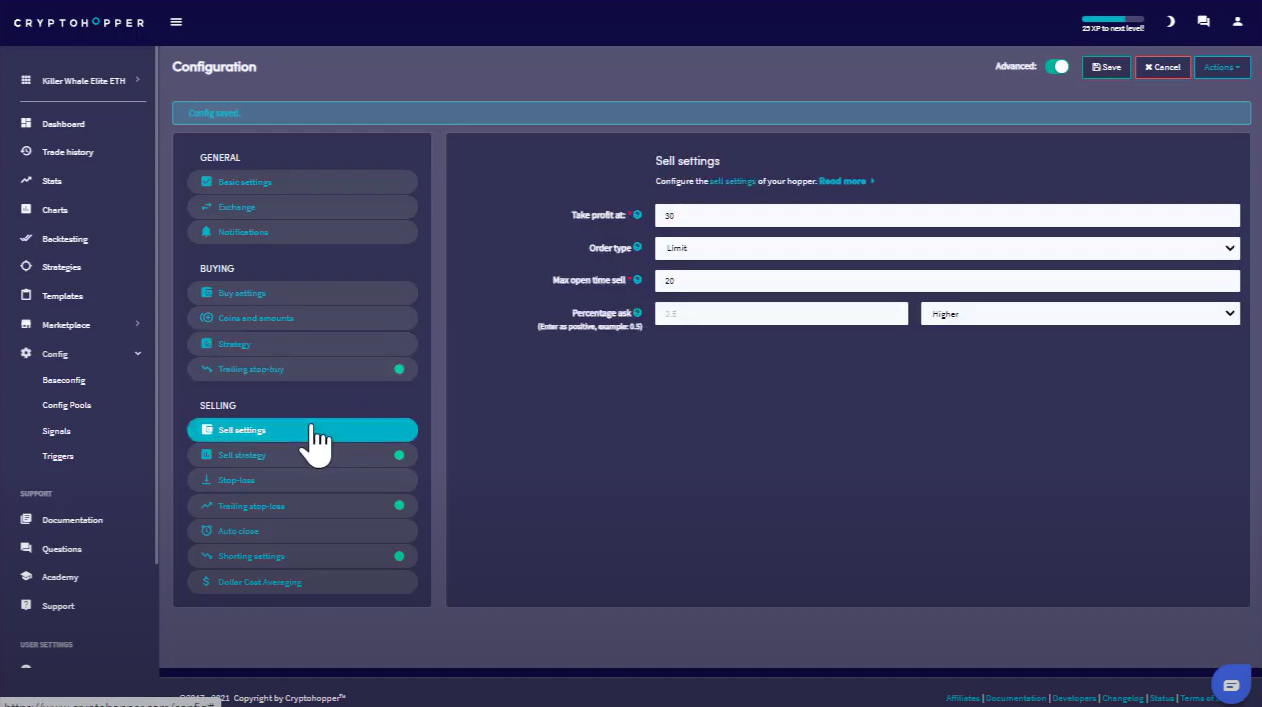Click help icon beside Order type
This screenshot has height=707, width=1262.
coord(637,247)
